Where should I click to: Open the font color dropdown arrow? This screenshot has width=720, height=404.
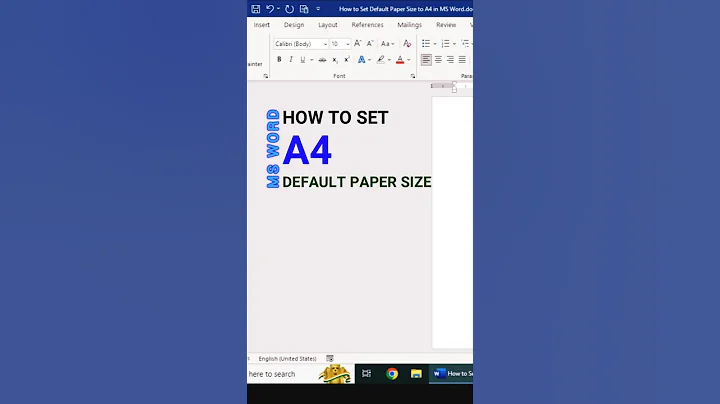click(408, 60)
